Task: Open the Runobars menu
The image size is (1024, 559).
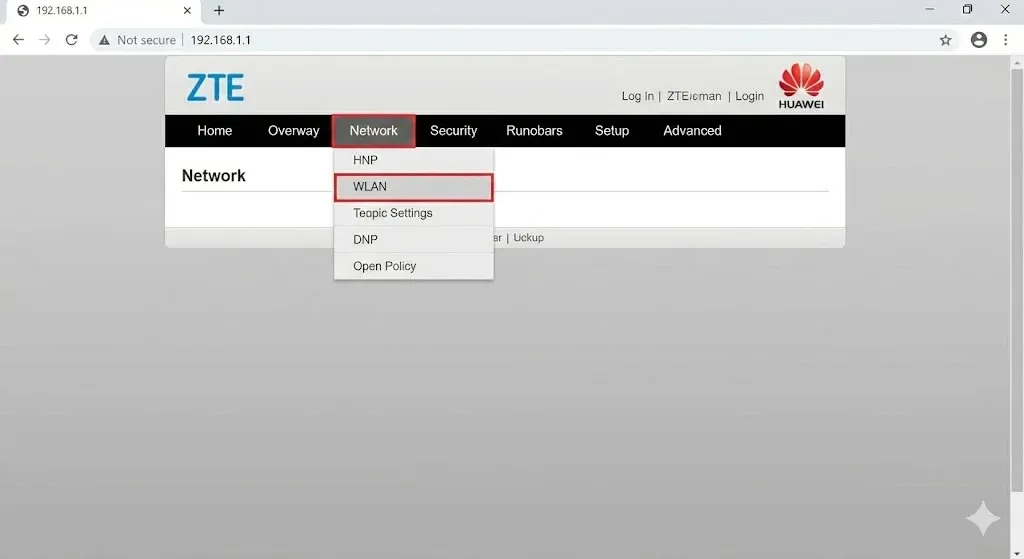Action: pyautogui.click(x=534, y=131)
